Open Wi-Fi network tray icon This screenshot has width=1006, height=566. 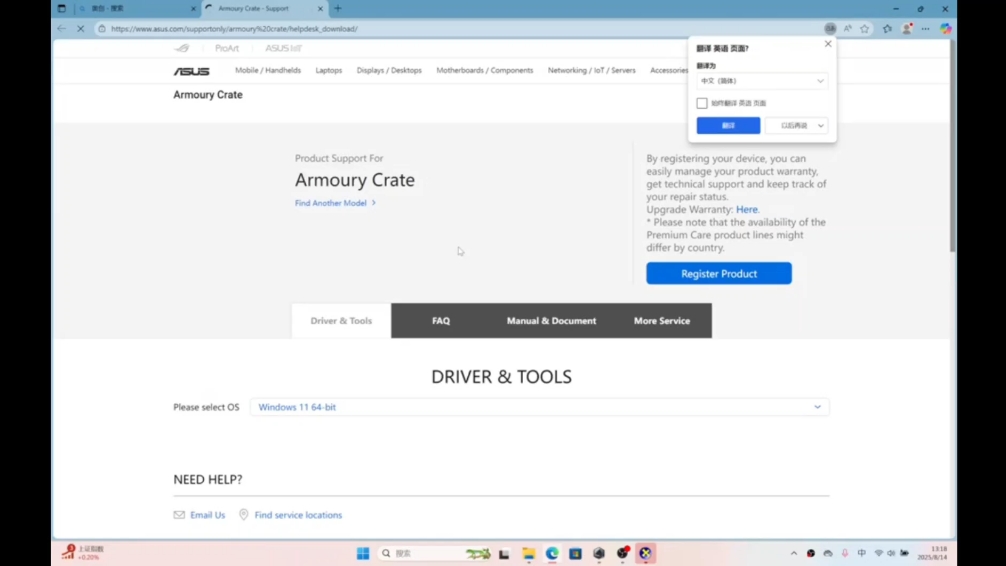click(x=878, y=553)
